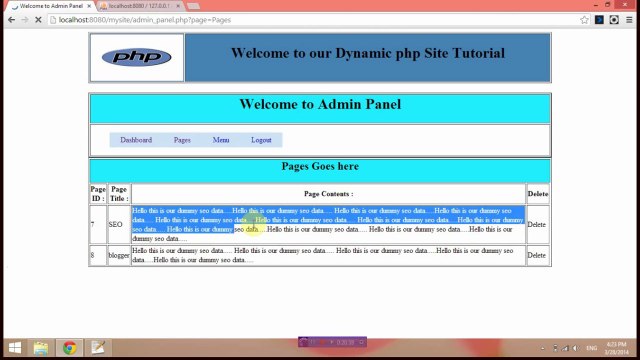The image size is (640, 360).
Task: Click page ID 8 cell
Action: 98,255
